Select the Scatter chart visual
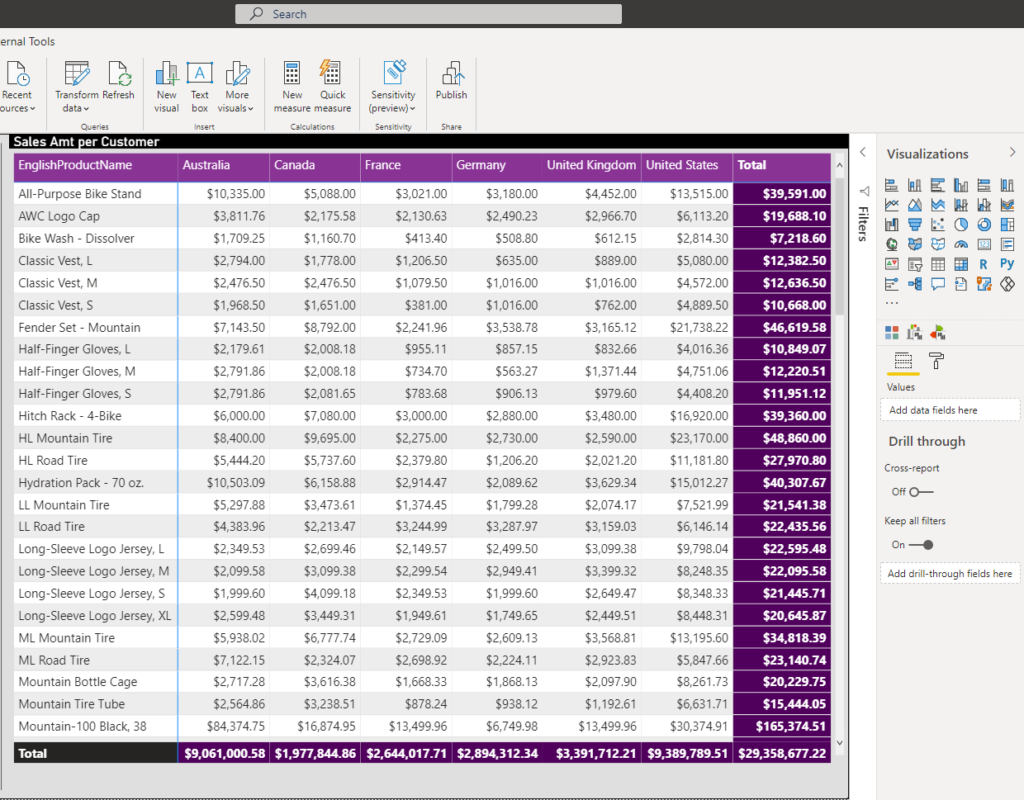The height and width of the screenshot is (800, 1024). (938, 225)
